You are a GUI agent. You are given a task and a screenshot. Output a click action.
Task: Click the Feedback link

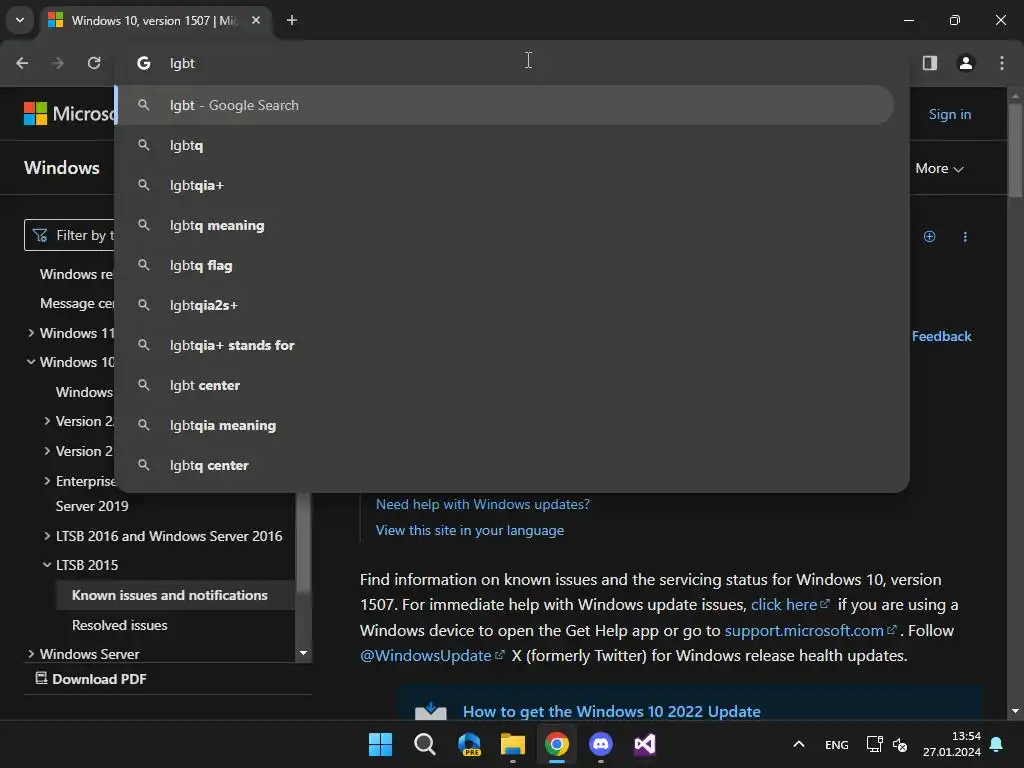click(x=941, y=336)
